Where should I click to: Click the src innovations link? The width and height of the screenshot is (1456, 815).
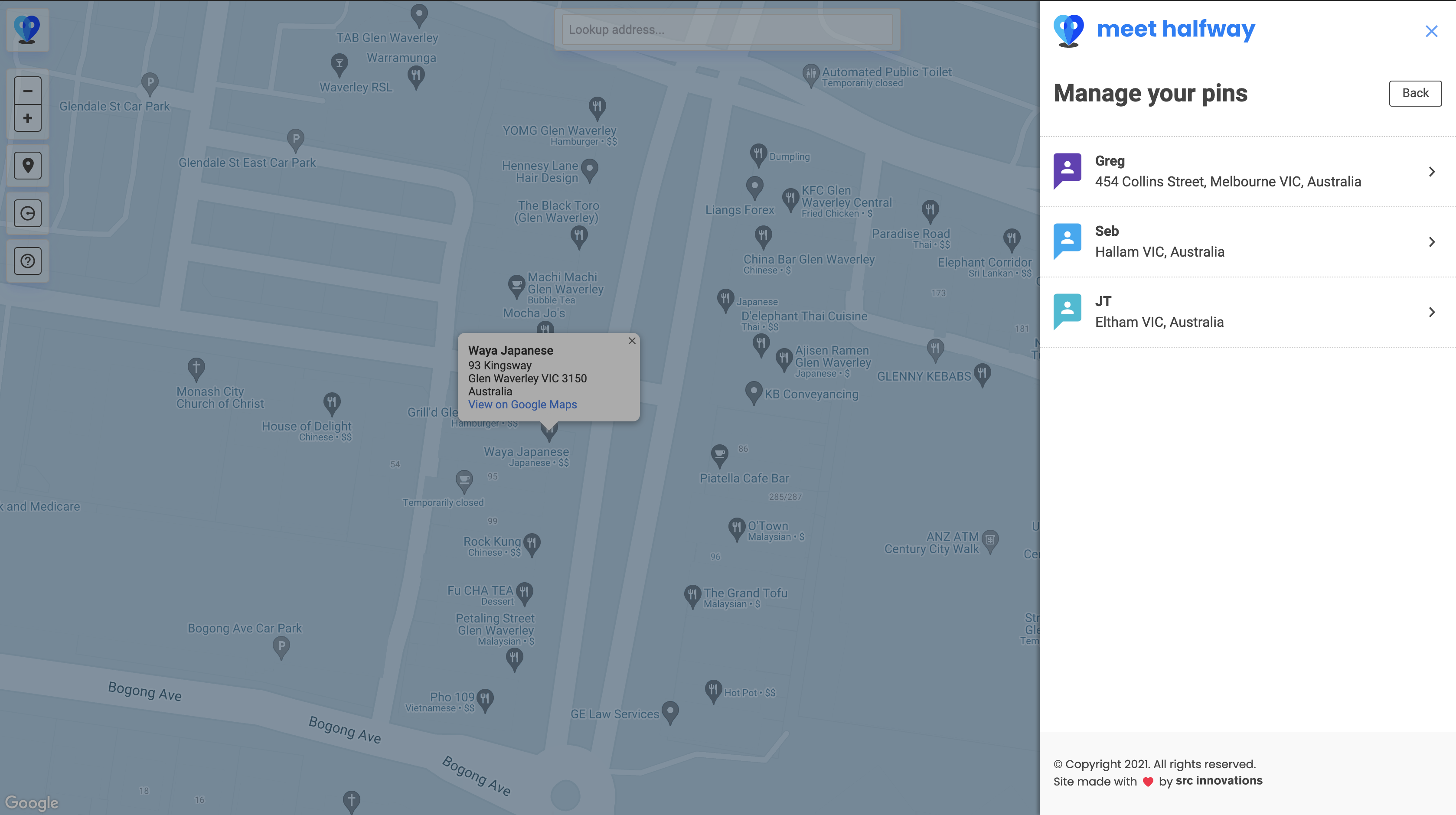1218,780
